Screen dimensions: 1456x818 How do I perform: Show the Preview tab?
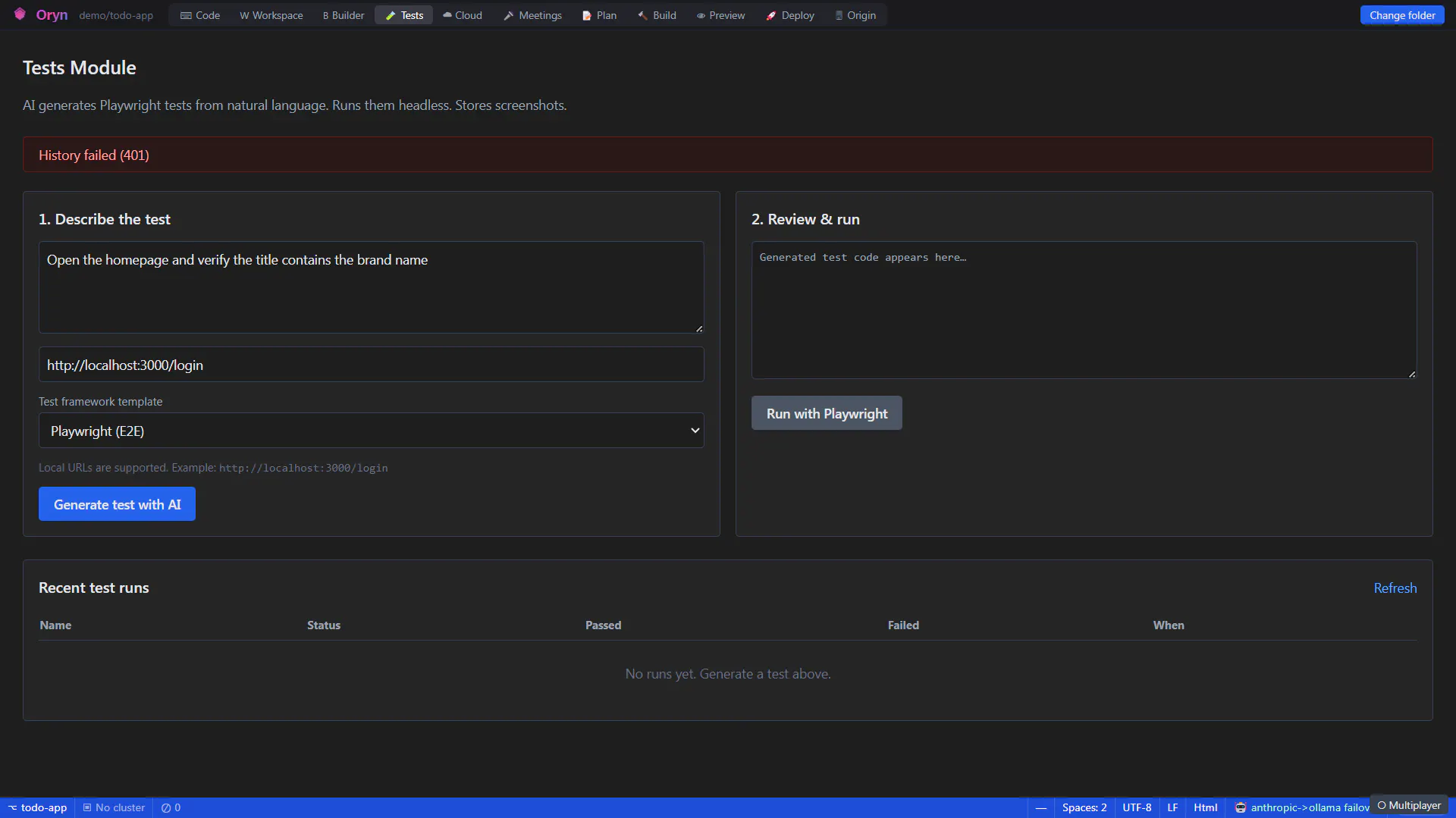(720, 15)
